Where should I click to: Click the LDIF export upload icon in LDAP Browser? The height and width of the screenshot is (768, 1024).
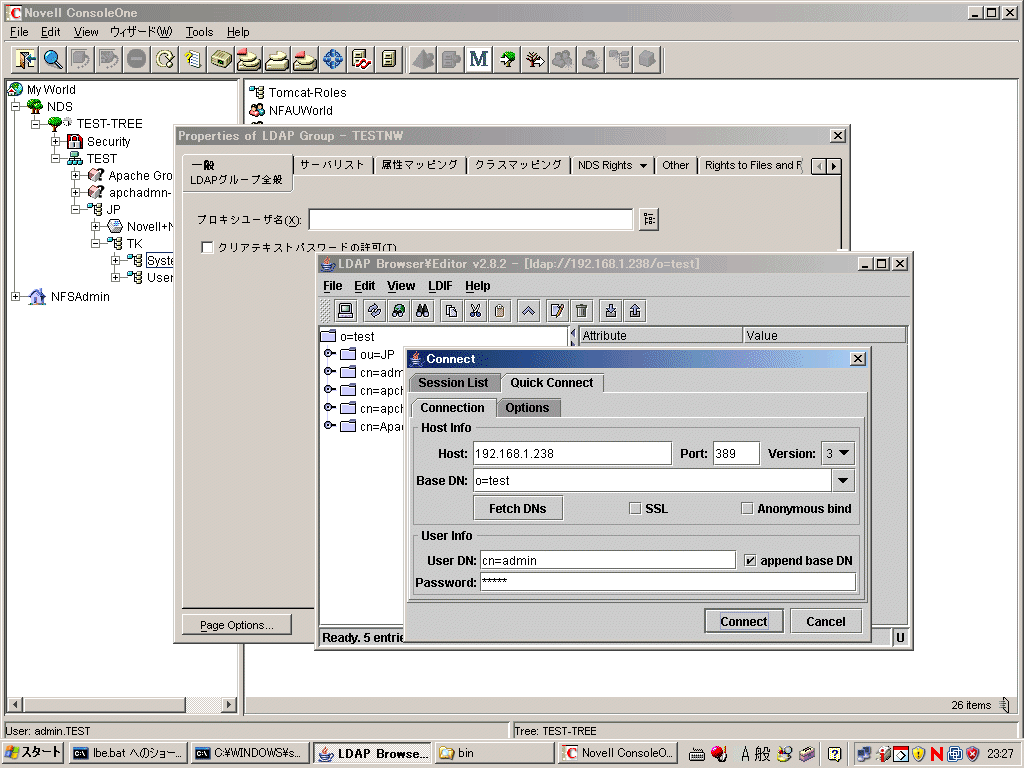[x=635, y=311]
